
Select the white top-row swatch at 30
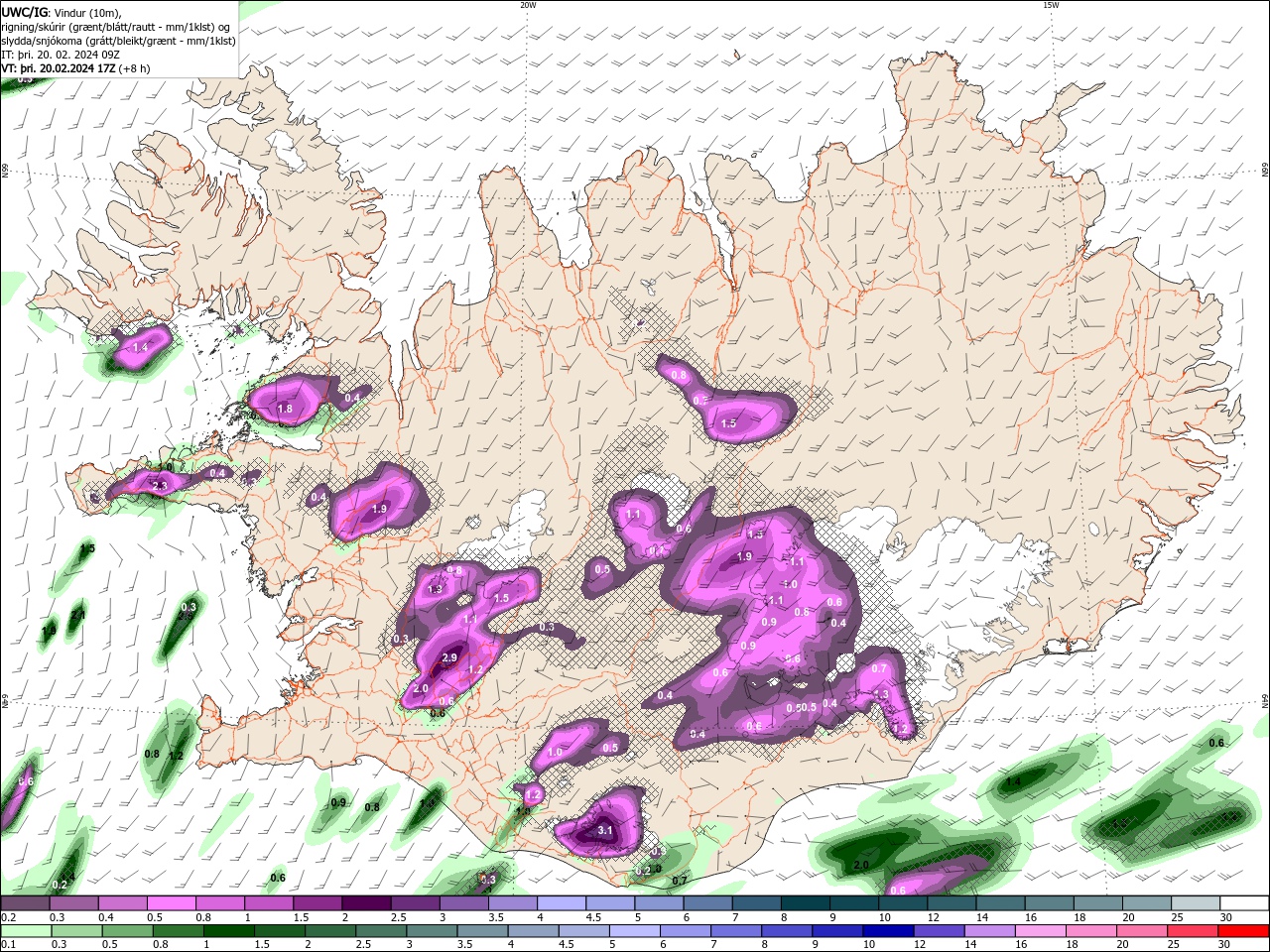(1244, 903)
